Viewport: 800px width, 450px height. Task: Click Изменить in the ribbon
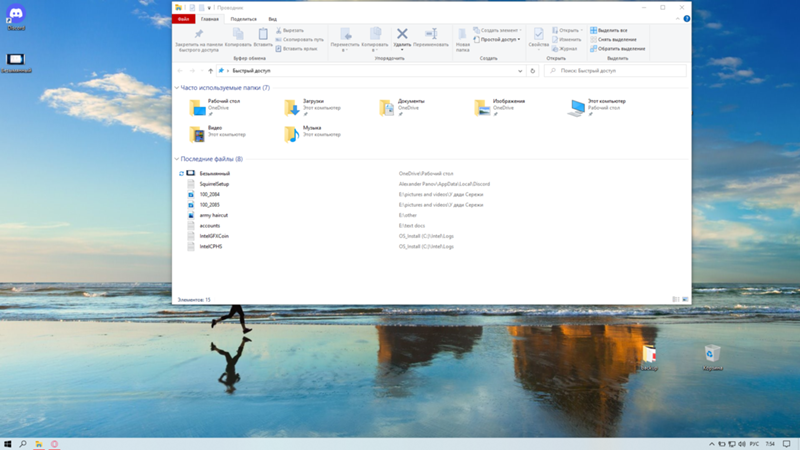566,39
